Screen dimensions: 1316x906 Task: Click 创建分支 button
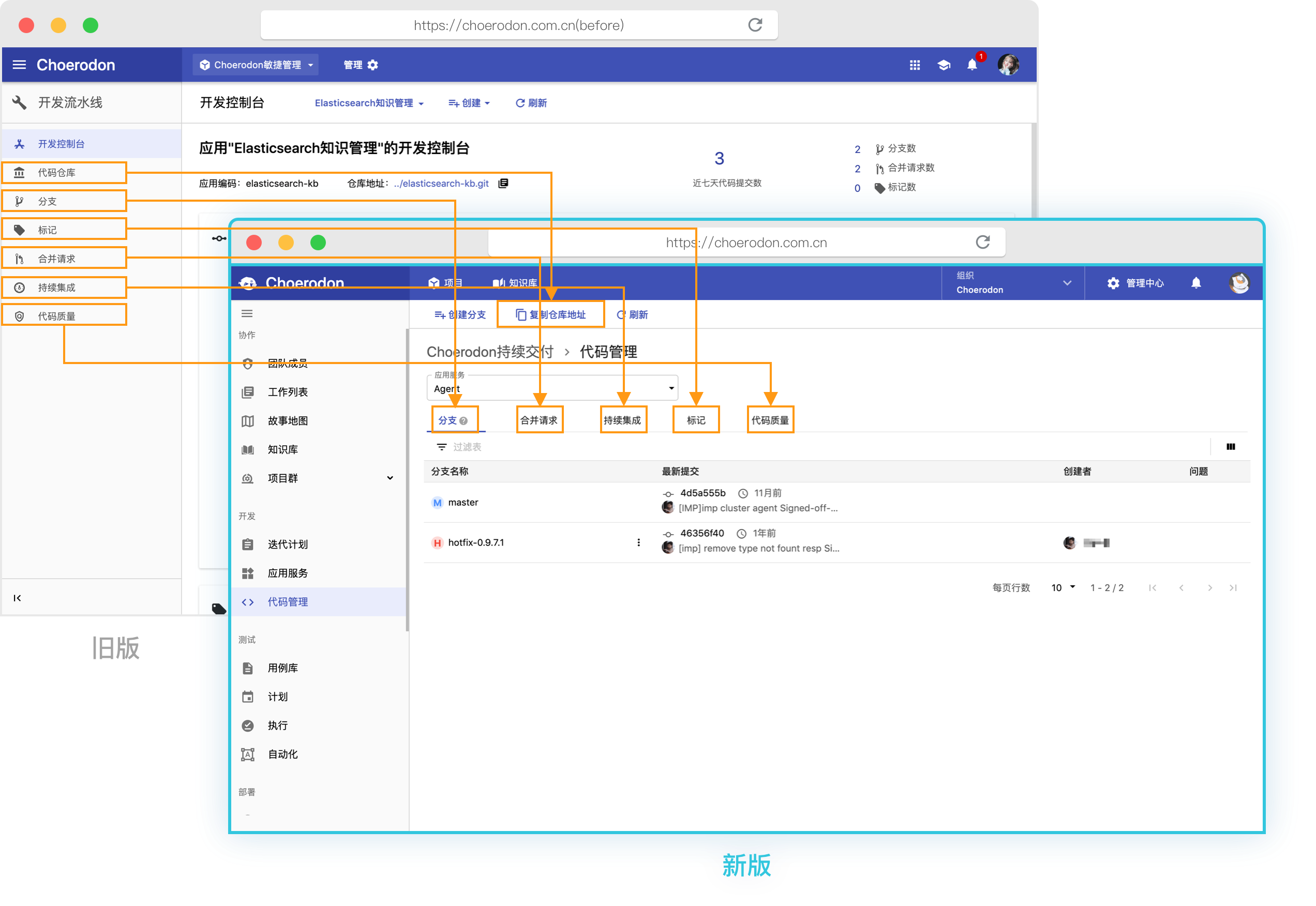[460, 314]
